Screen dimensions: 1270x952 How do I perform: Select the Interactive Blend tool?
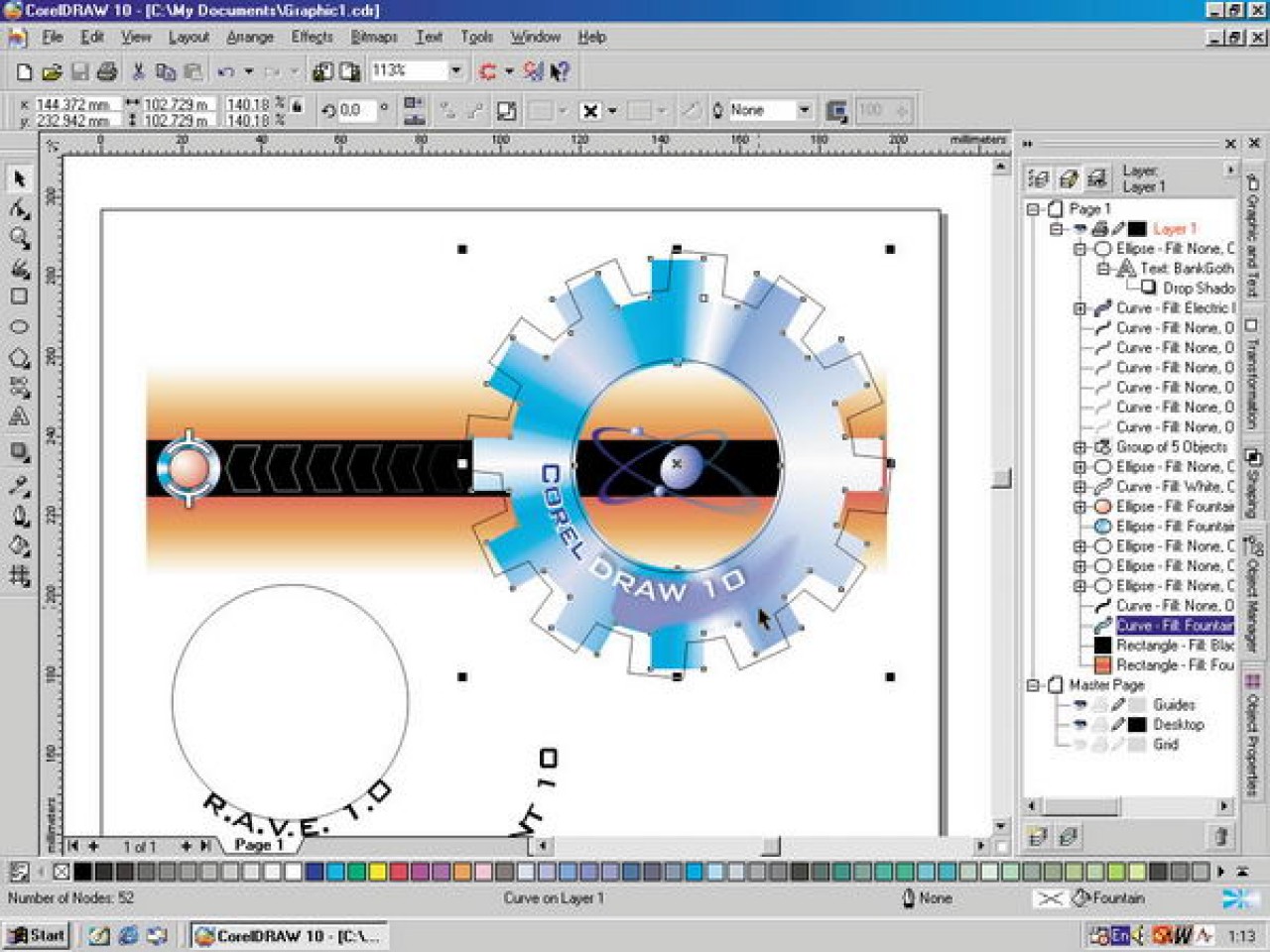(x=19, y=452)
